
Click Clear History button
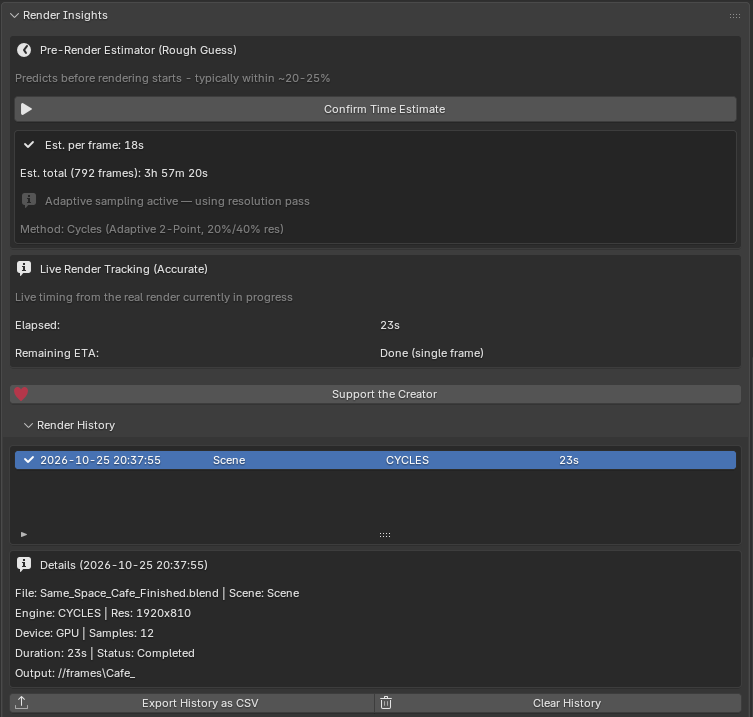tap(558, 703)
